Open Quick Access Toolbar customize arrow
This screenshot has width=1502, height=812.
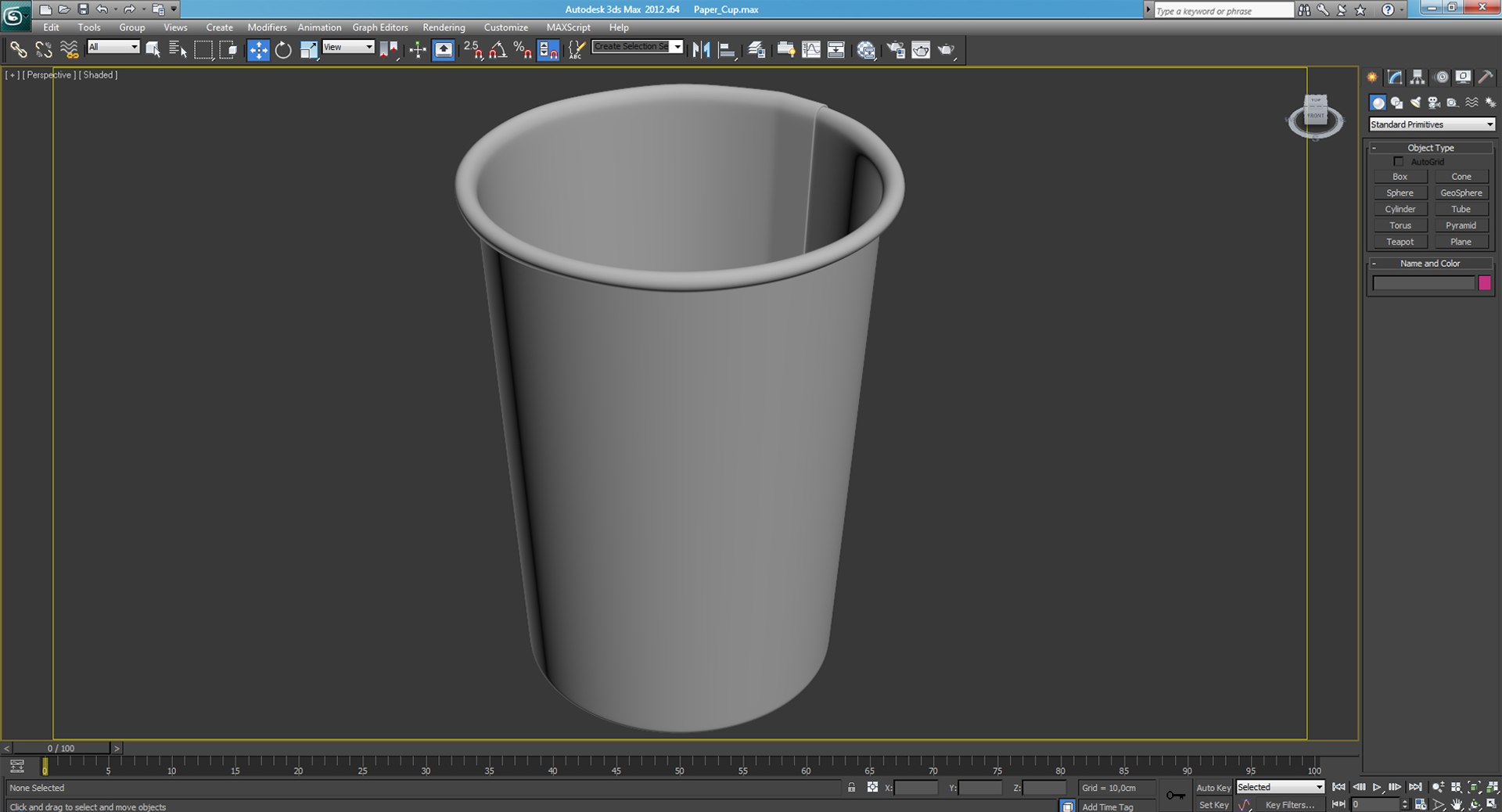(174, 9)
